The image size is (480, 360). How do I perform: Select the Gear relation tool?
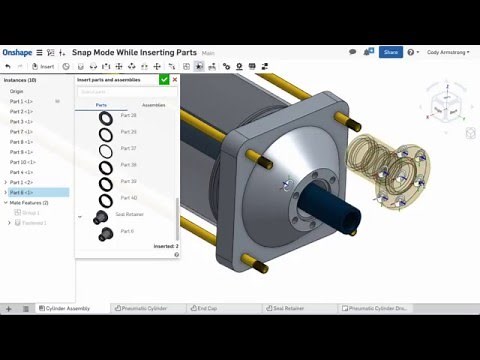tap(226, 67)
